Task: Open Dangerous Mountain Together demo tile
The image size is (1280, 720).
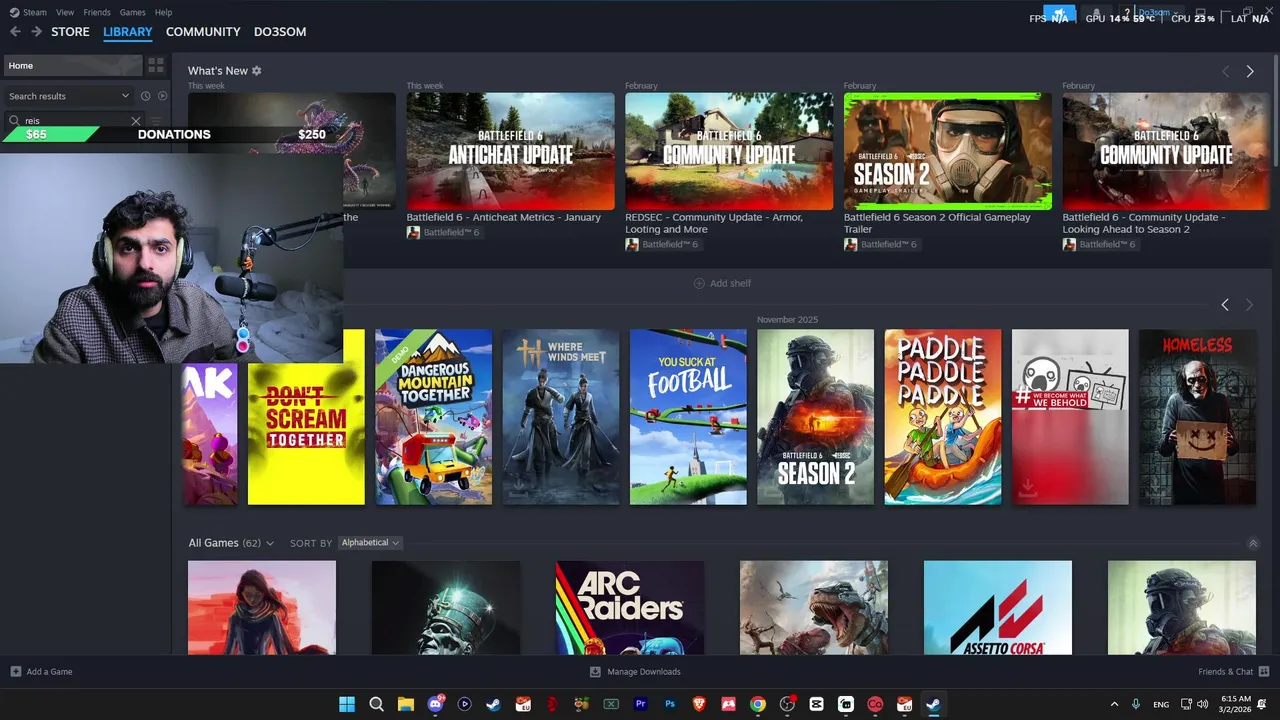Action: [x=433, y=417]
